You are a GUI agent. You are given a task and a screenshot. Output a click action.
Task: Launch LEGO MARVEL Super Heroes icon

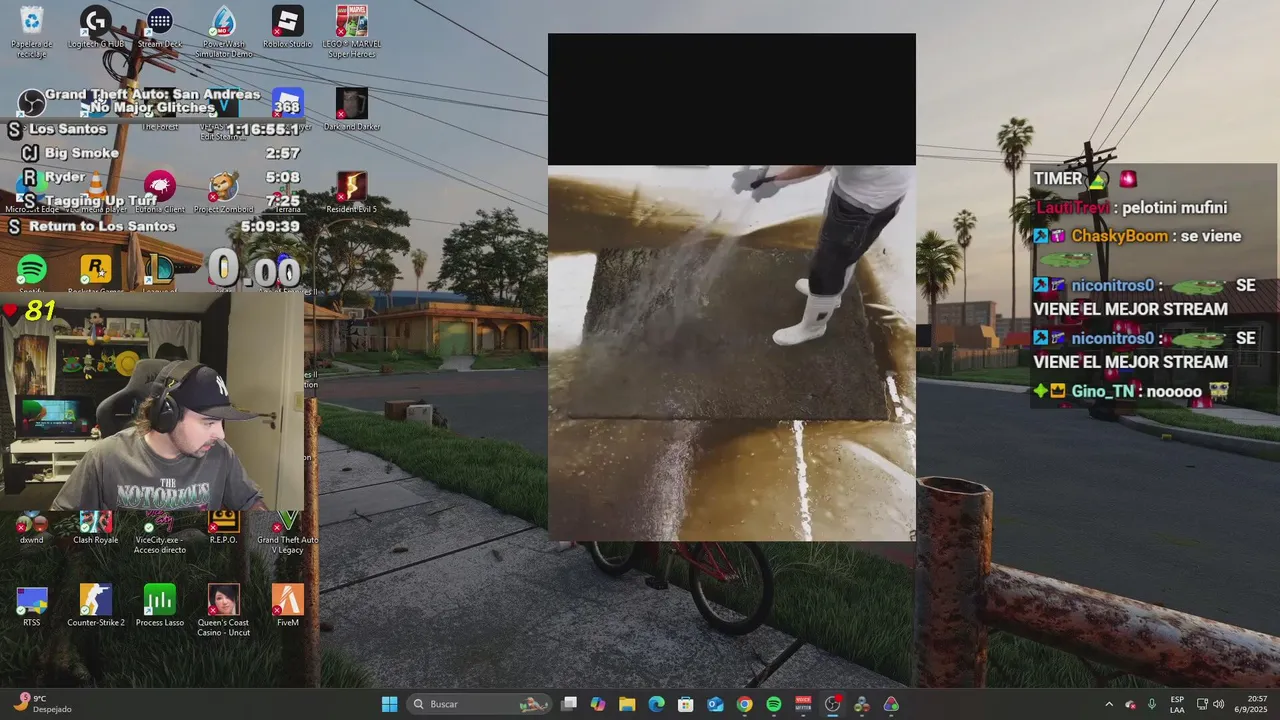coord(351,30)
